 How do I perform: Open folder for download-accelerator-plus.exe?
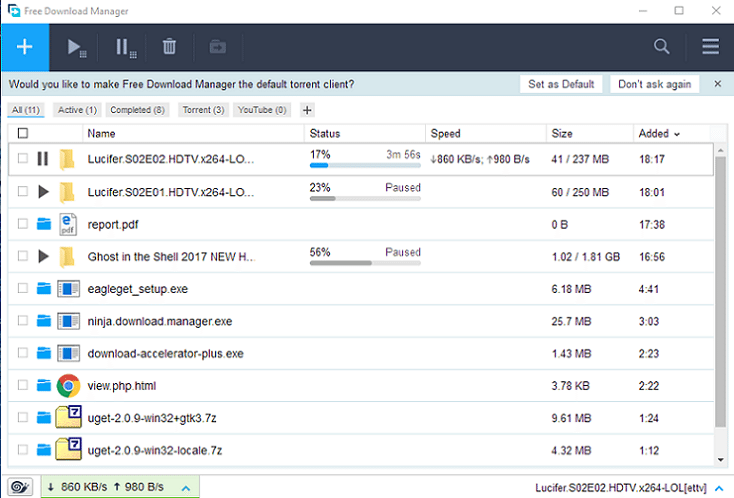click(44, 353)
